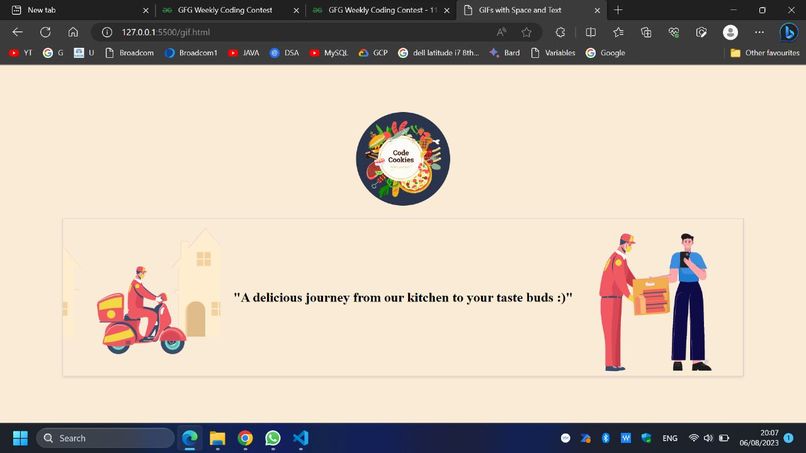Screen dimensions: 806x453
Task: Open the Bing chat sidebar icon
Action: click(x=789, y=32)
